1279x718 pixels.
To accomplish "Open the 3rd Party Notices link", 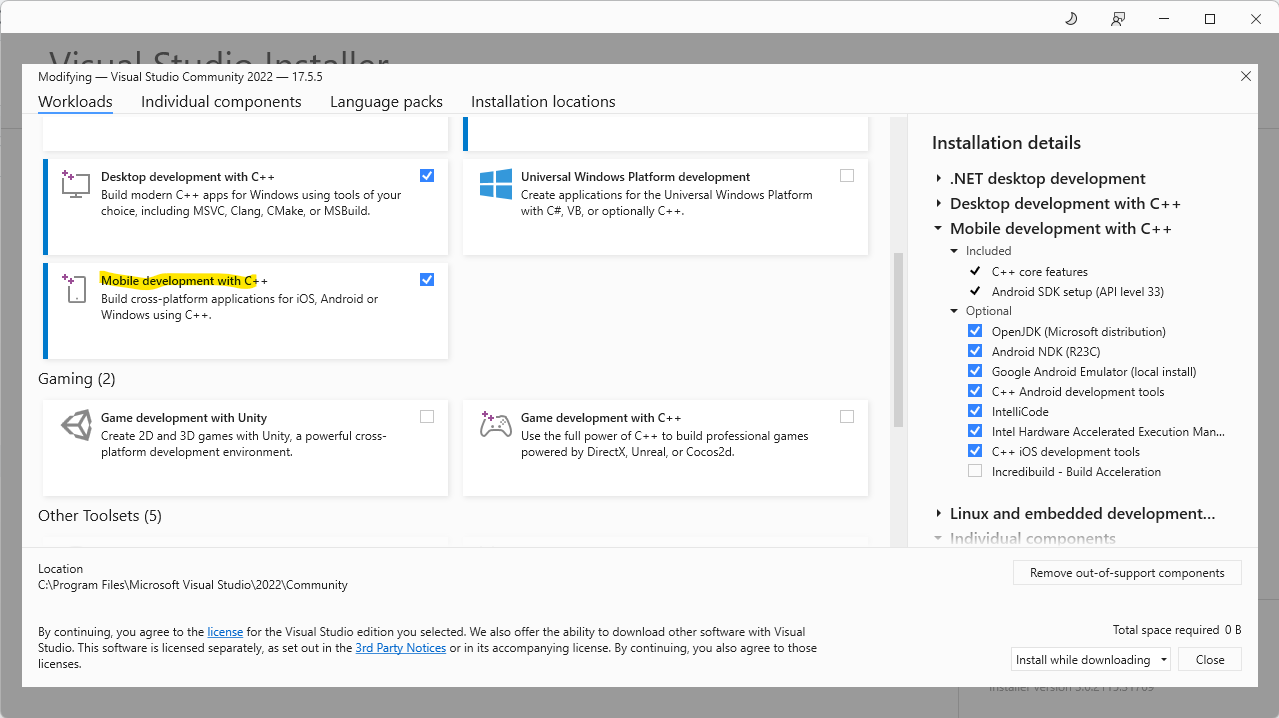I will pyautogui.click(x=400, y=647).
